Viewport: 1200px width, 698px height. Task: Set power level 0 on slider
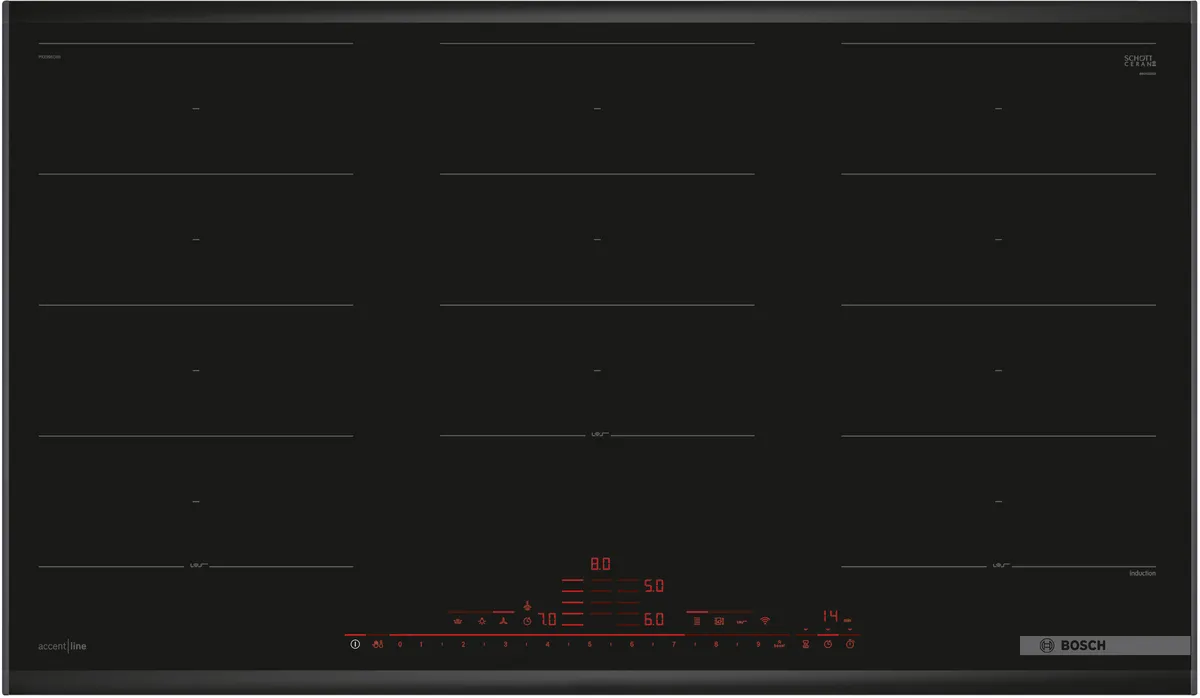pyautogui.click(x=400, y=645)
